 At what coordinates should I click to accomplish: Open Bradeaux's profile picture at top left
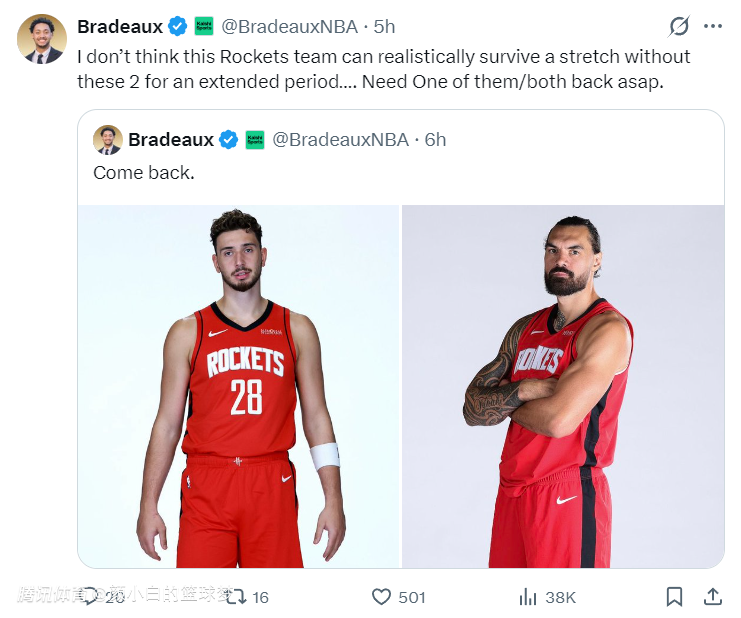click(42, 39)
